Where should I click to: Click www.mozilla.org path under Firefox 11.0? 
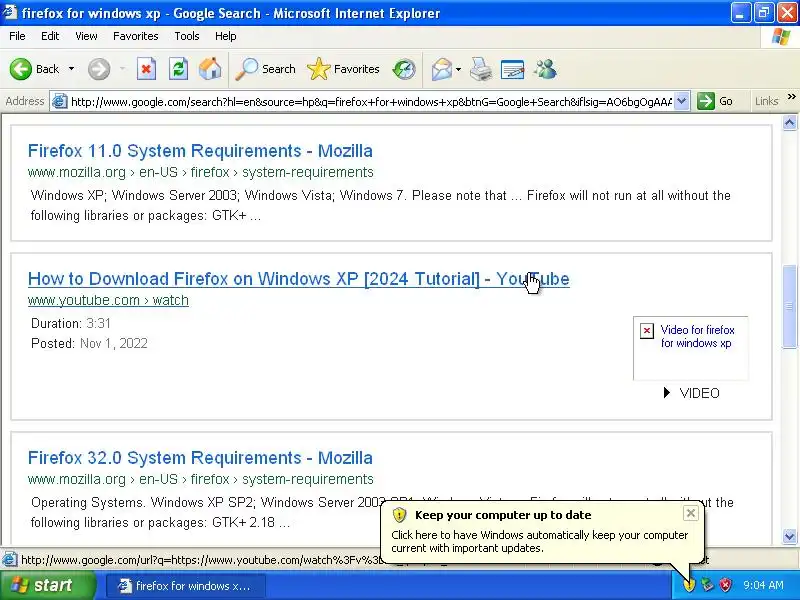[x=201, y=172]
